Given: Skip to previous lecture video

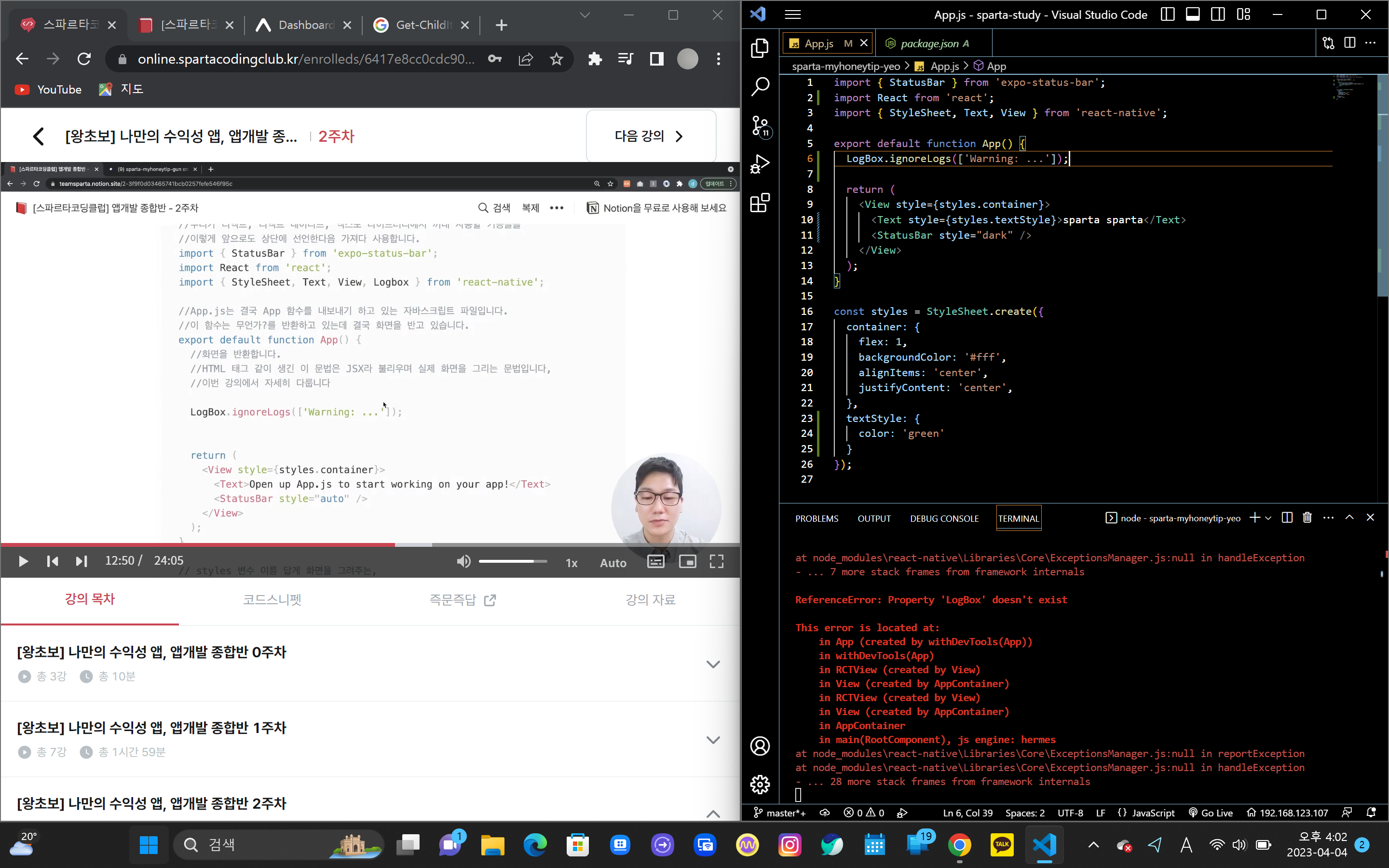Looking at the screenshot, I should click(52, 561).
